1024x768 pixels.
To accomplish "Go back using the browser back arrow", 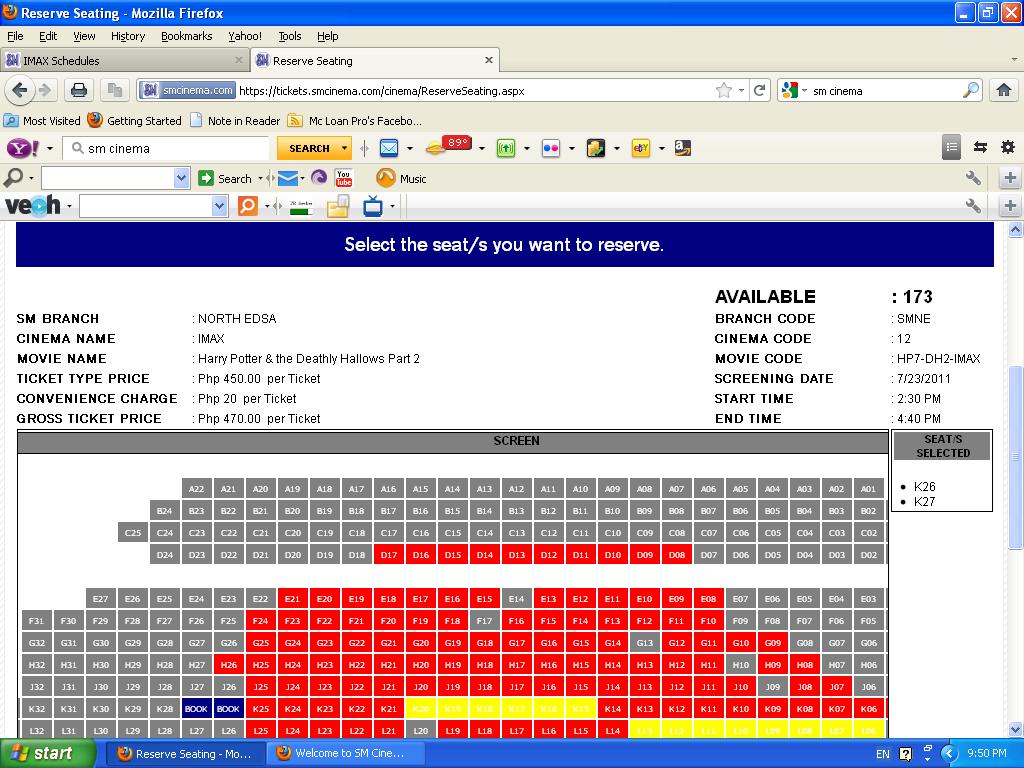I will tap(19, 90).
